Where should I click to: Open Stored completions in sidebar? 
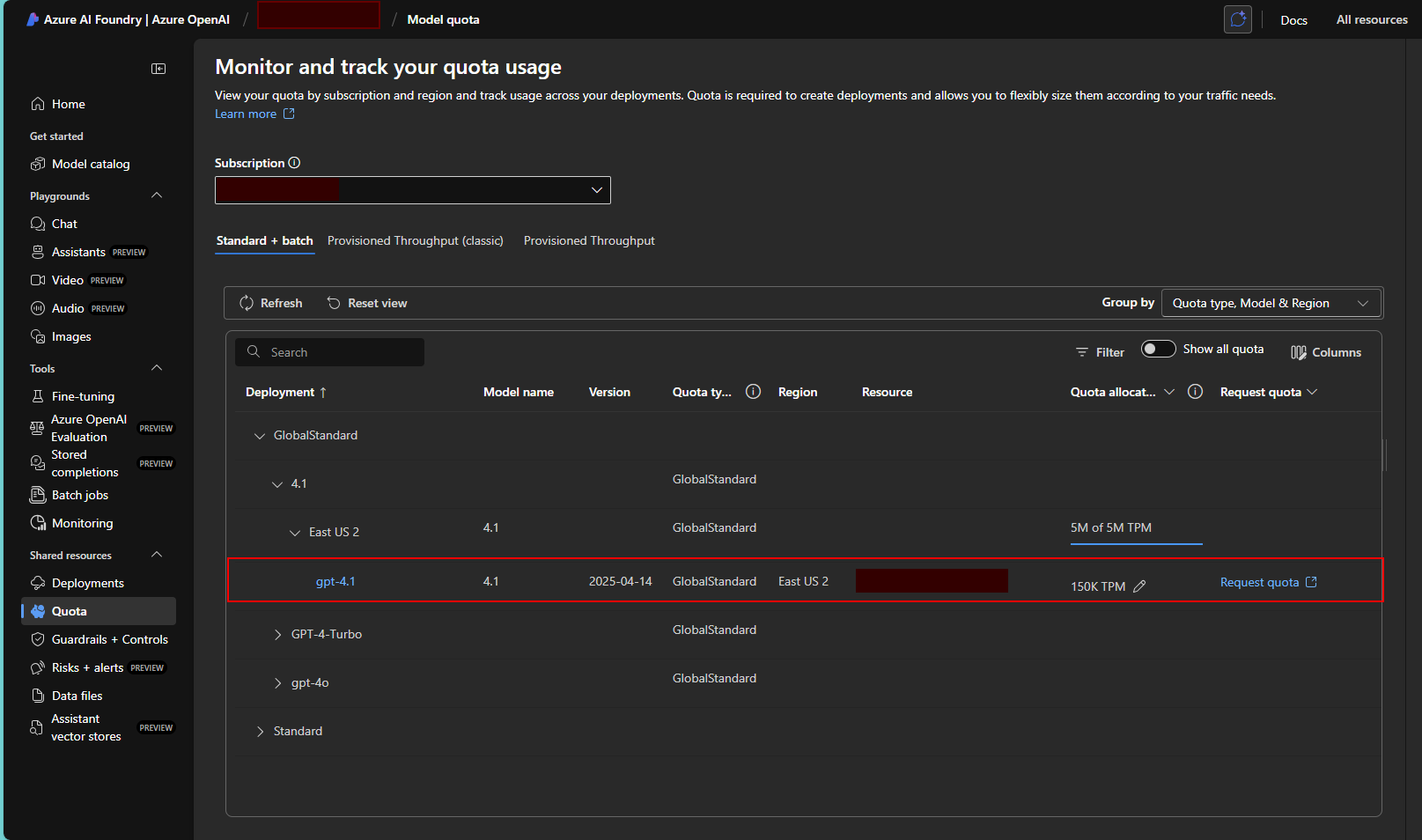(99, 463)
